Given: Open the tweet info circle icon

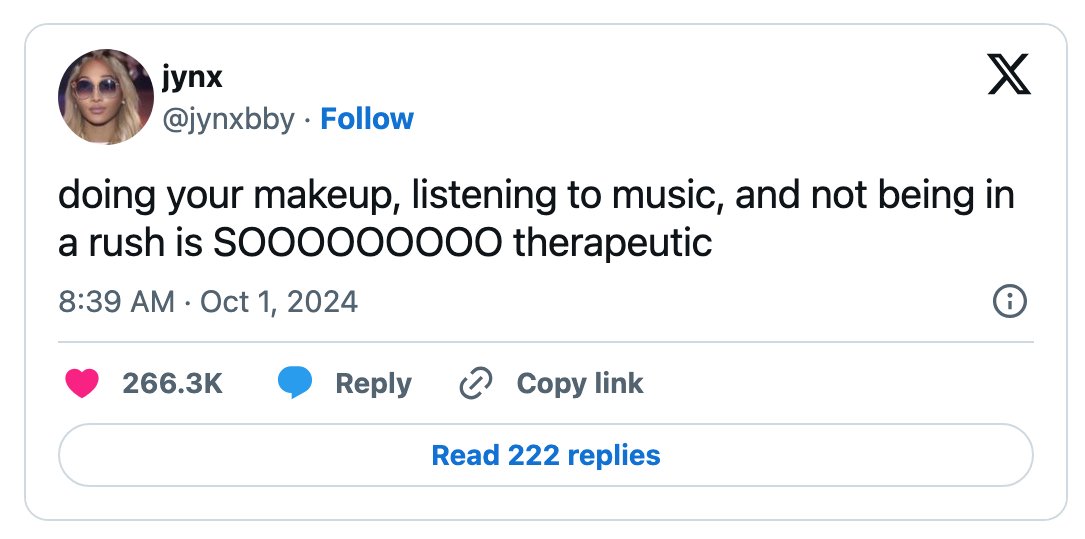Looking at the screenshot, I should click(x=1010, y=302).
